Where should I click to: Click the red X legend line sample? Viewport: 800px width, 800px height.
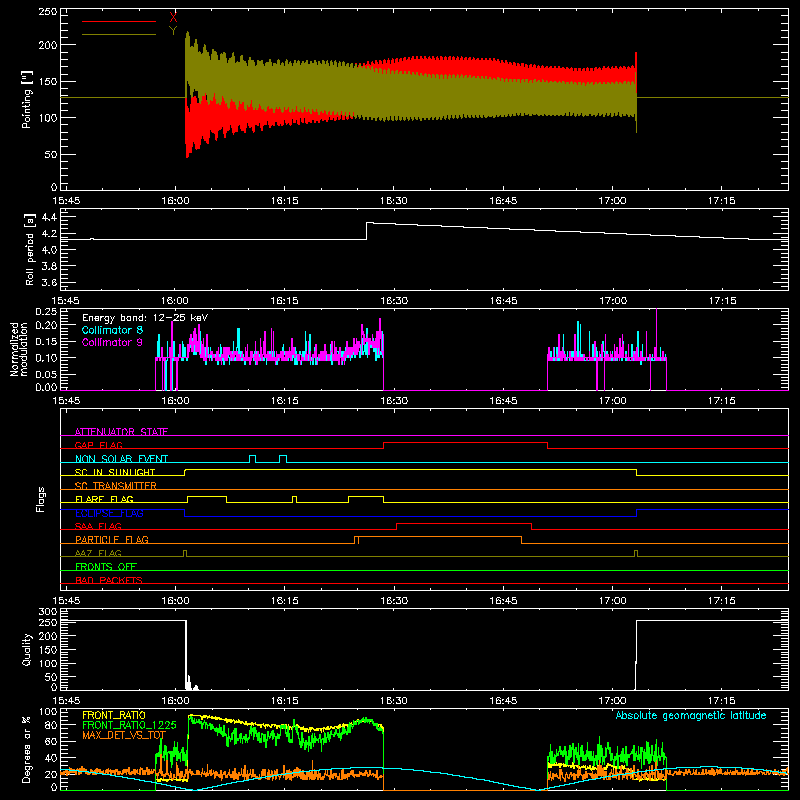[x=119, y=21]
